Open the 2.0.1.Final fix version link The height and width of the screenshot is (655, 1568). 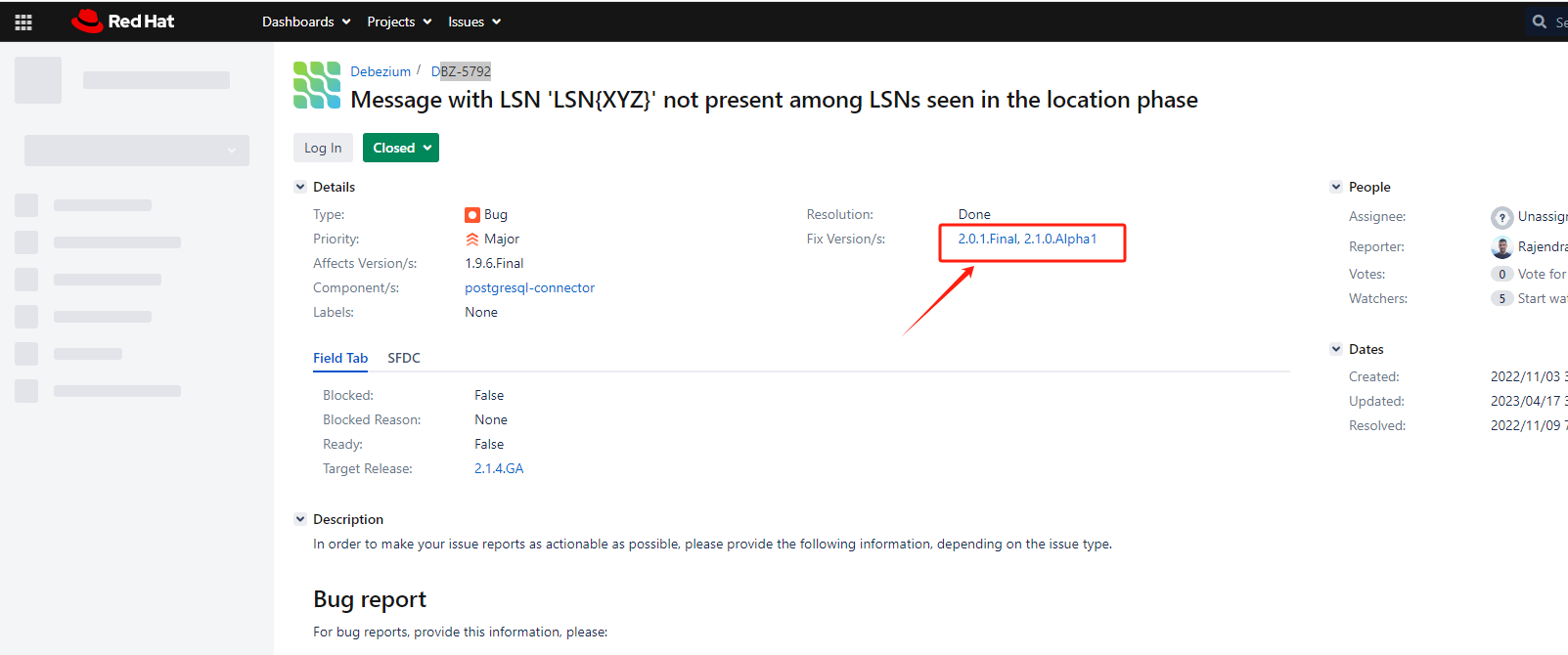[x=988, y=239]
